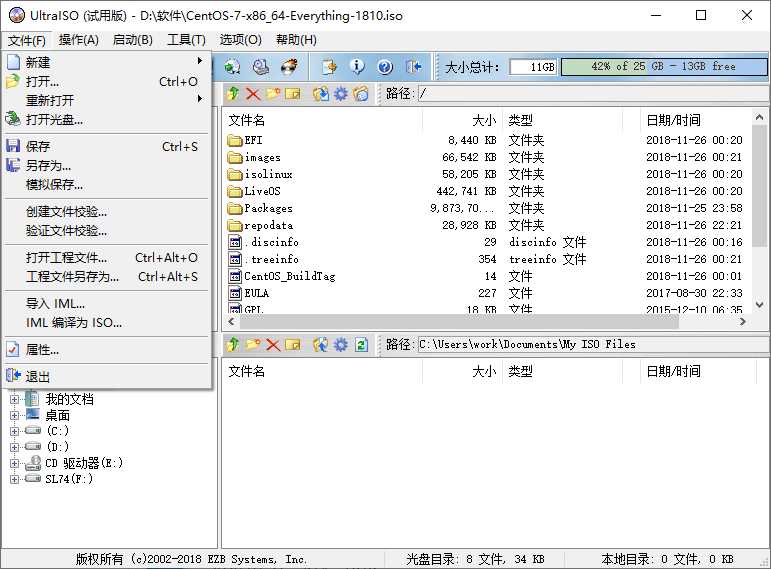Sort local list by 大小 column header

click(x=462, y=371)
